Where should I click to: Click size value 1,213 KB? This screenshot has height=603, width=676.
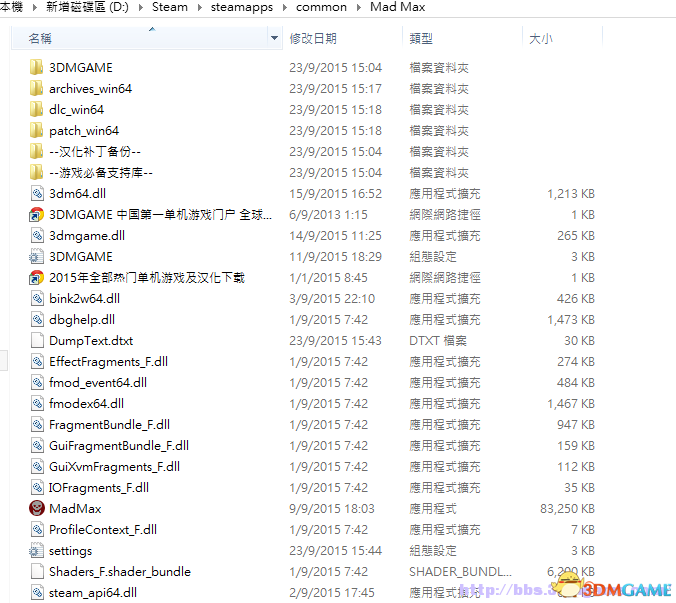point(571,194)
